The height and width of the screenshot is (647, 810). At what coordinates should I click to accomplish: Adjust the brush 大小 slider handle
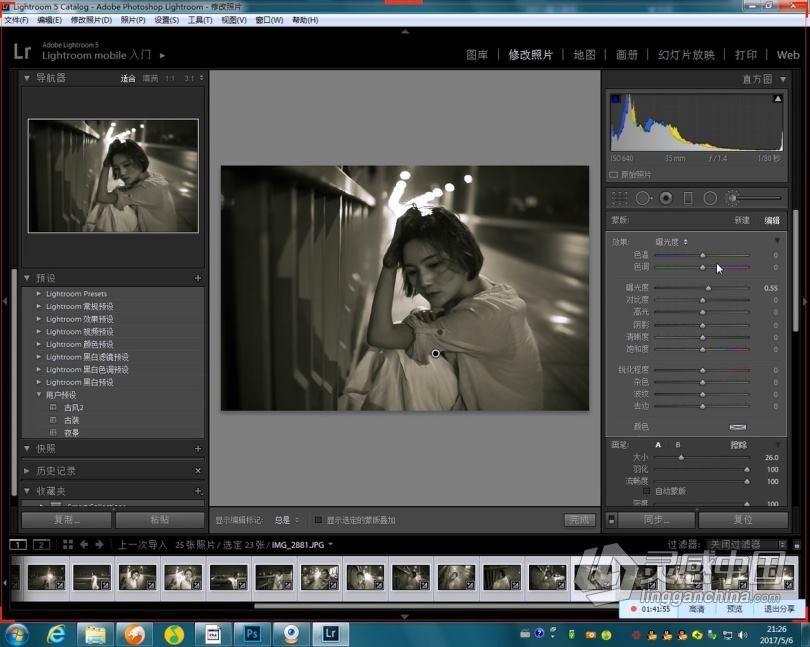click(x=681, y=458)
